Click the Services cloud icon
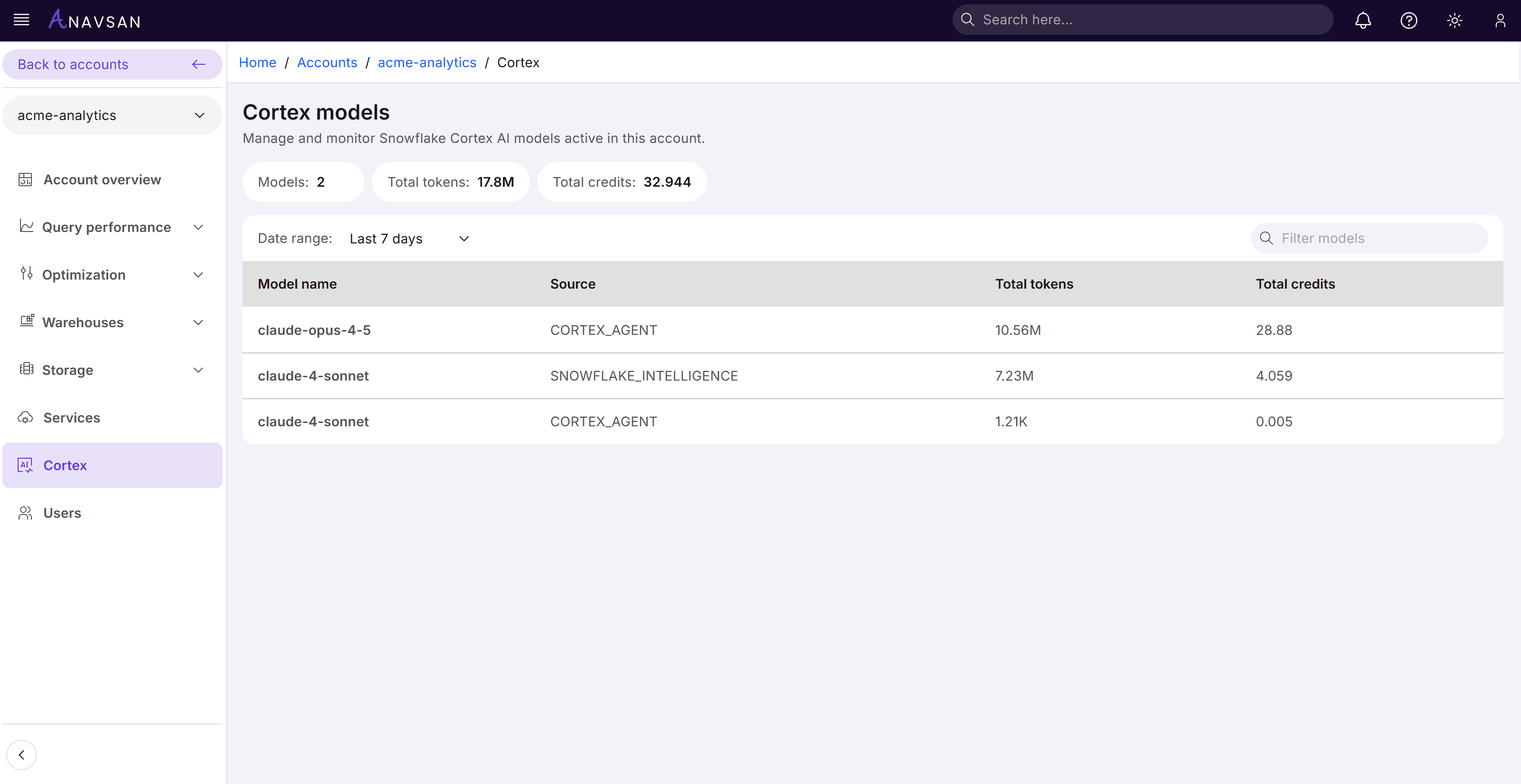Screen dimensions: 1521x784 point(25,417)
